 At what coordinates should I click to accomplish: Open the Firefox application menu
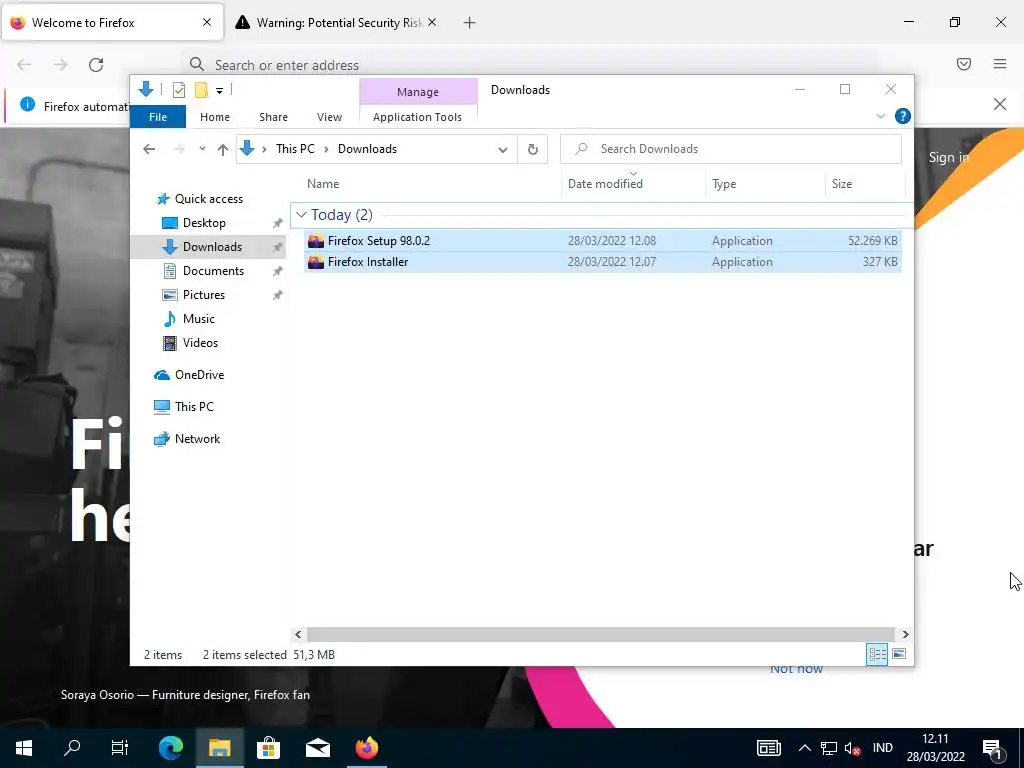[1000, 64]
